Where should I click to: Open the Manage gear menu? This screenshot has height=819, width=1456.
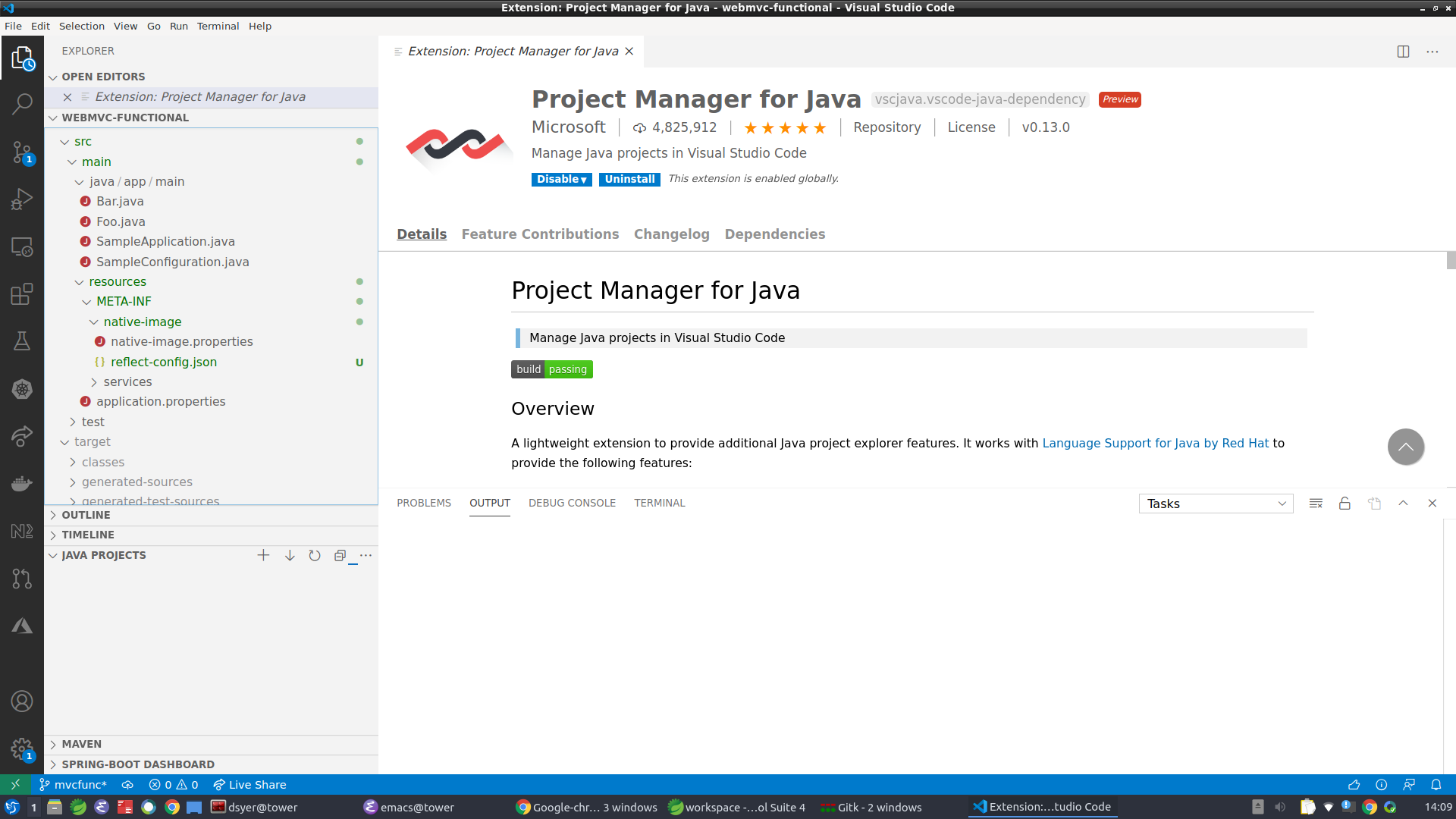(x=22, y=749)
